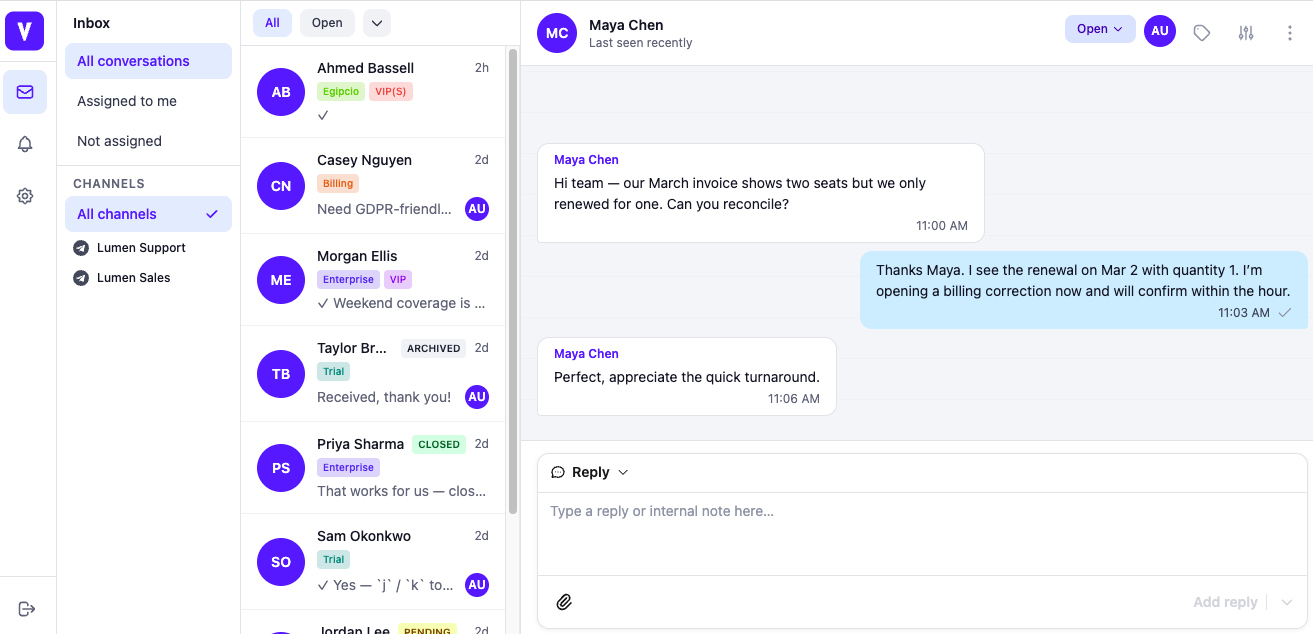Open the three-dot overflow menu in the header

1289,33
